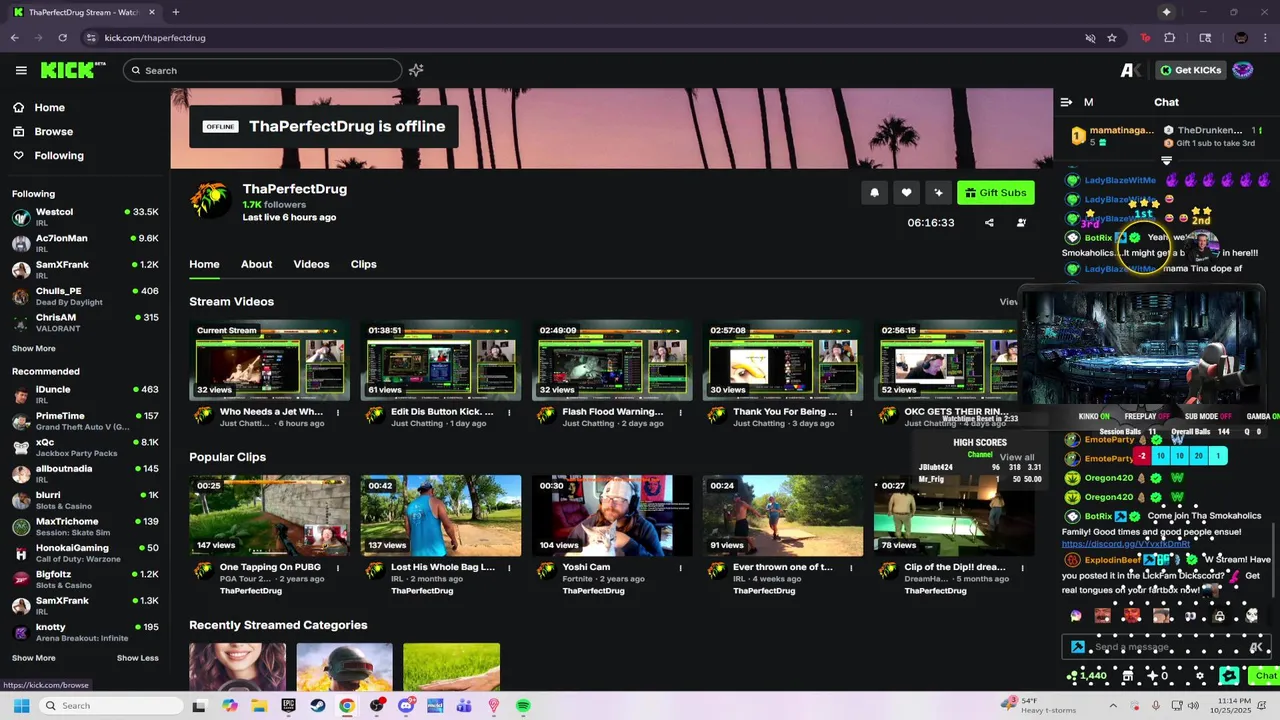
Task: Open the Clips tab
Action: 363,264
